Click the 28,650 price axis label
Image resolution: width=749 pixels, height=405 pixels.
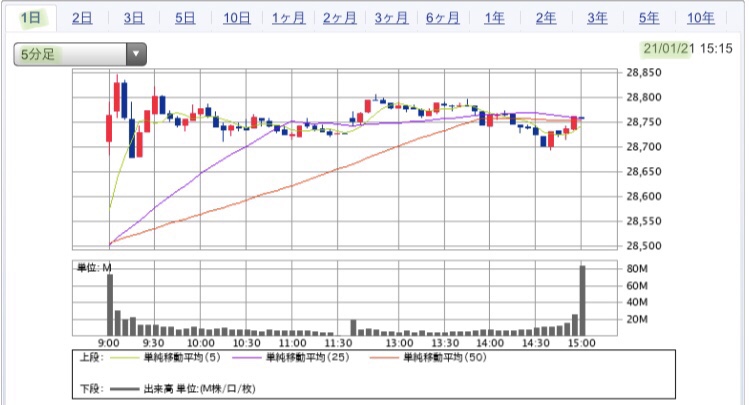[644, 172]
